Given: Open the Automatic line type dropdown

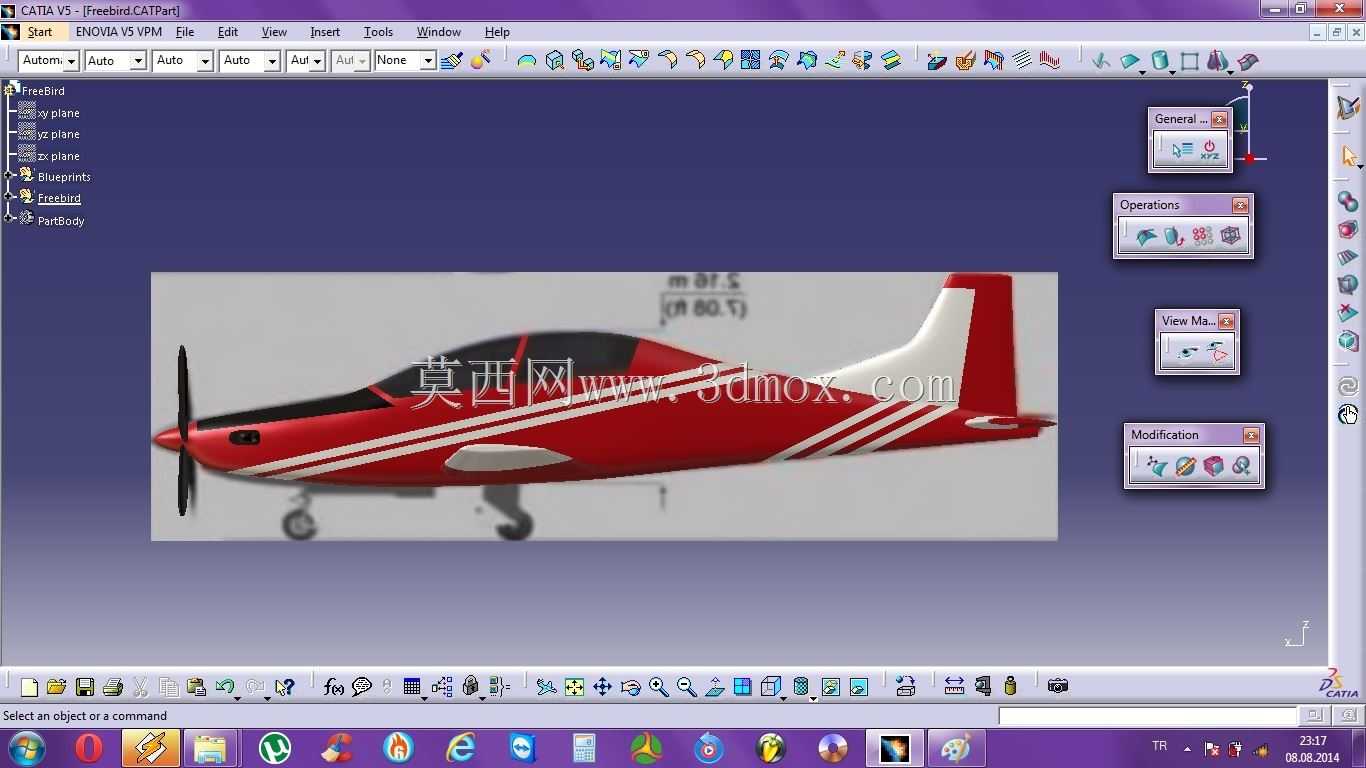Looking at the screenshot, I should (x=72, y=61).
